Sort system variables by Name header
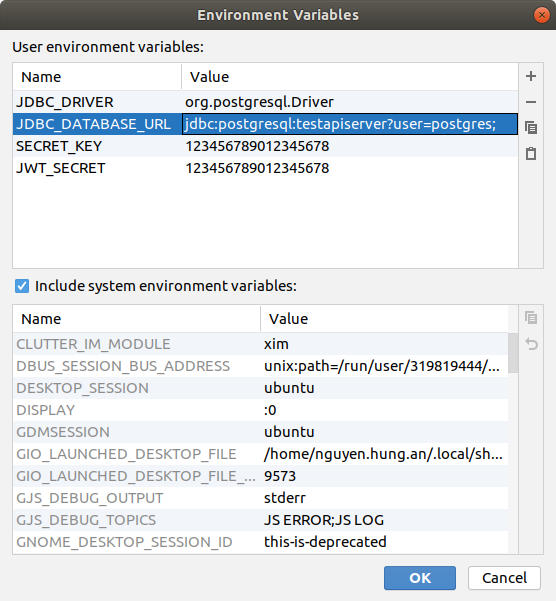Screen dimensions: 556x601 click(x=136, y=319)
